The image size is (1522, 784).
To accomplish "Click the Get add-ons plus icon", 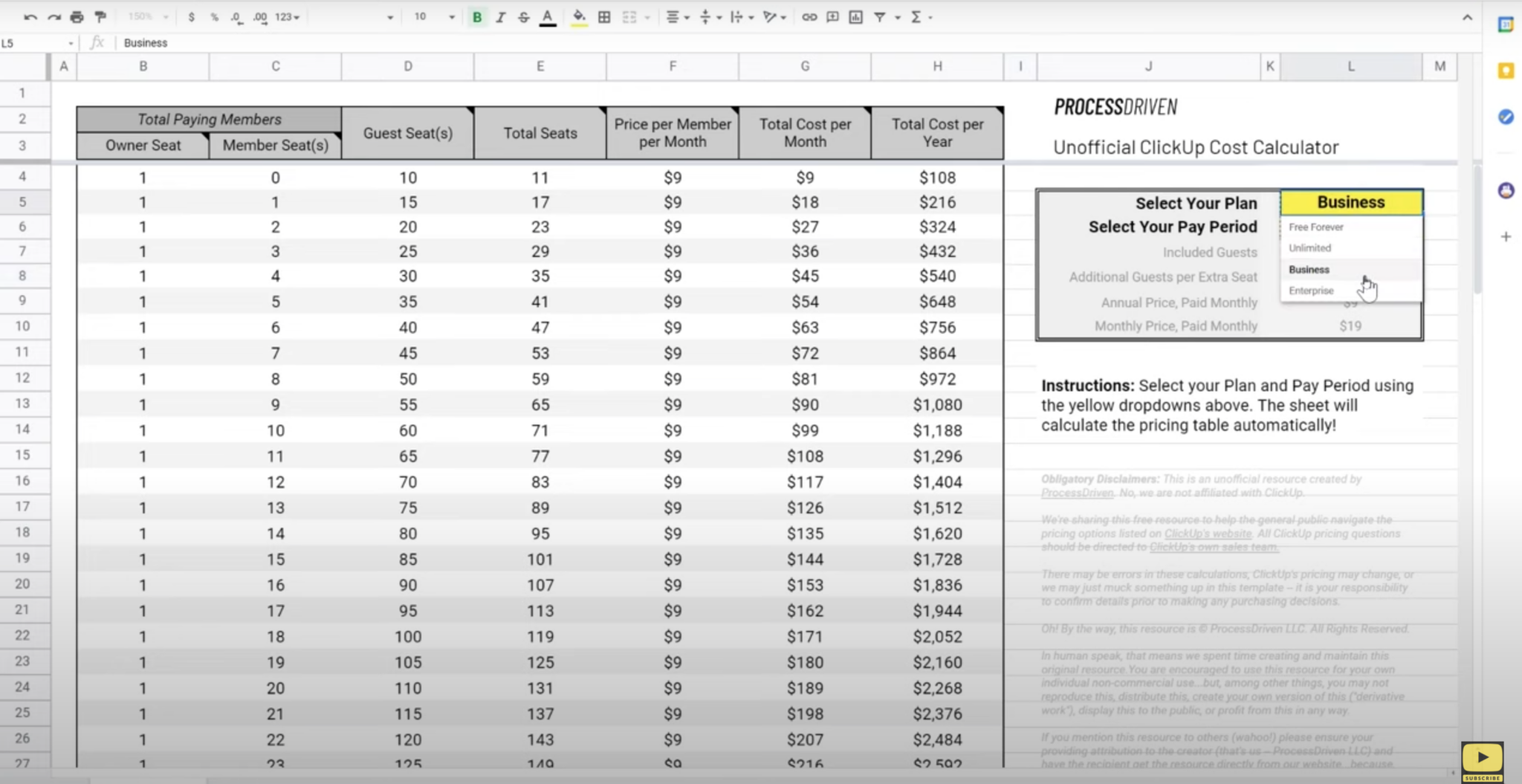I will (1506, 236).
